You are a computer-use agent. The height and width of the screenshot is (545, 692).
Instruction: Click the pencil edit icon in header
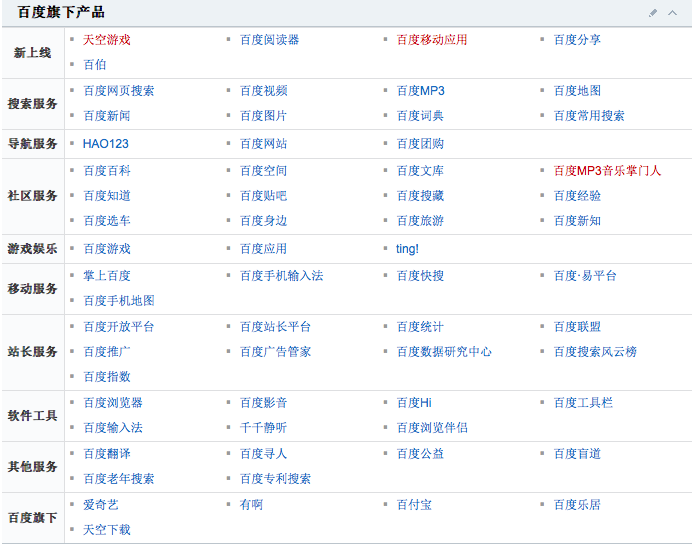[653, 13]
